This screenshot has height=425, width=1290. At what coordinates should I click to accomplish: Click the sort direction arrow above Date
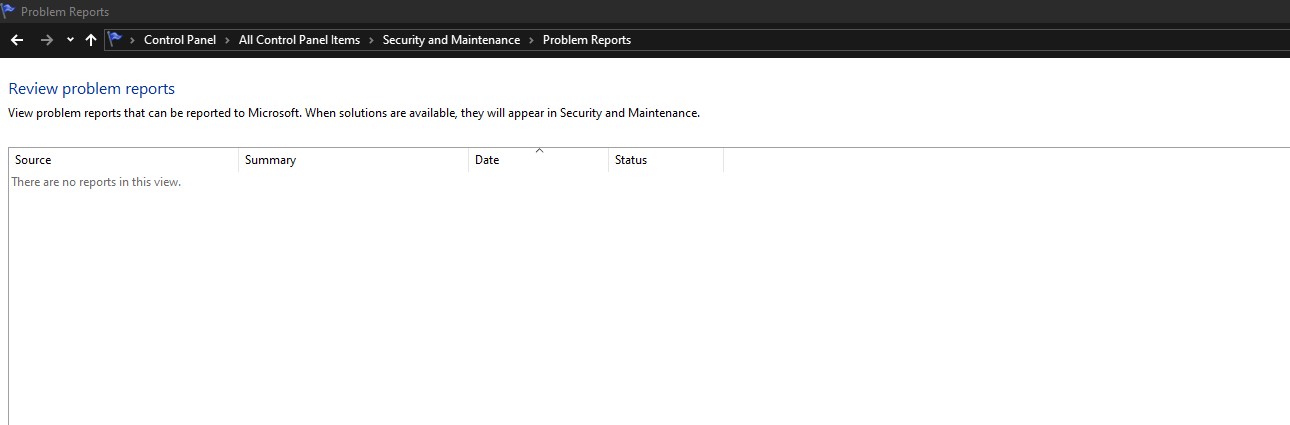tap(539, 150)
